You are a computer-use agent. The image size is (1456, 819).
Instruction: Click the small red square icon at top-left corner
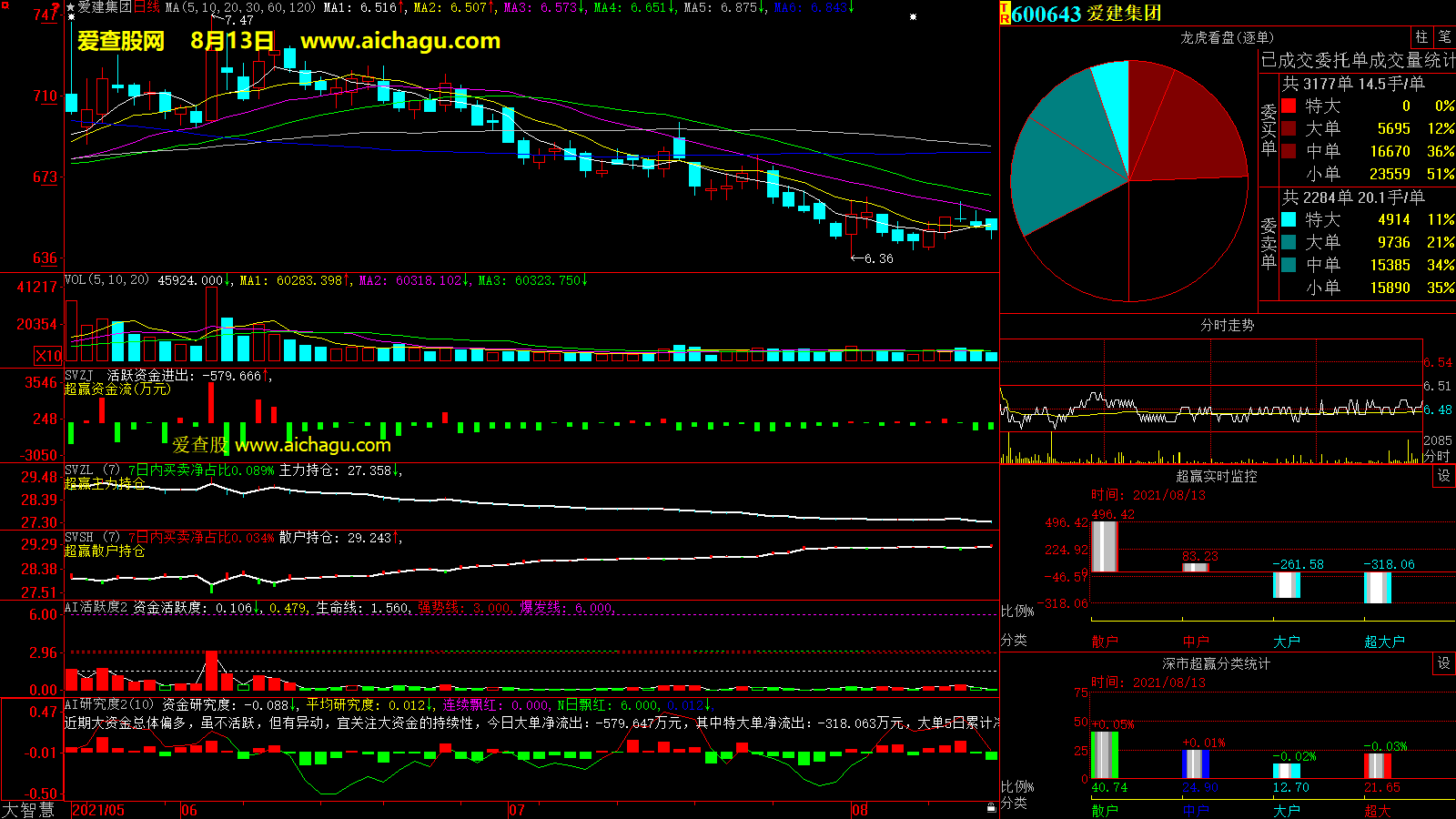pyautogui.click(x=56, y=5)
